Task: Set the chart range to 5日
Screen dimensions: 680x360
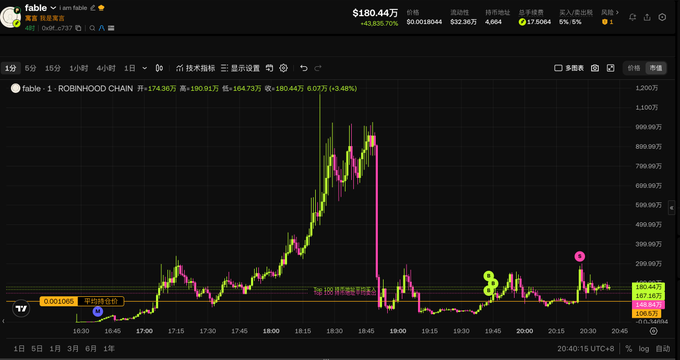Action: pyautogui.click(x=37, y=348)
